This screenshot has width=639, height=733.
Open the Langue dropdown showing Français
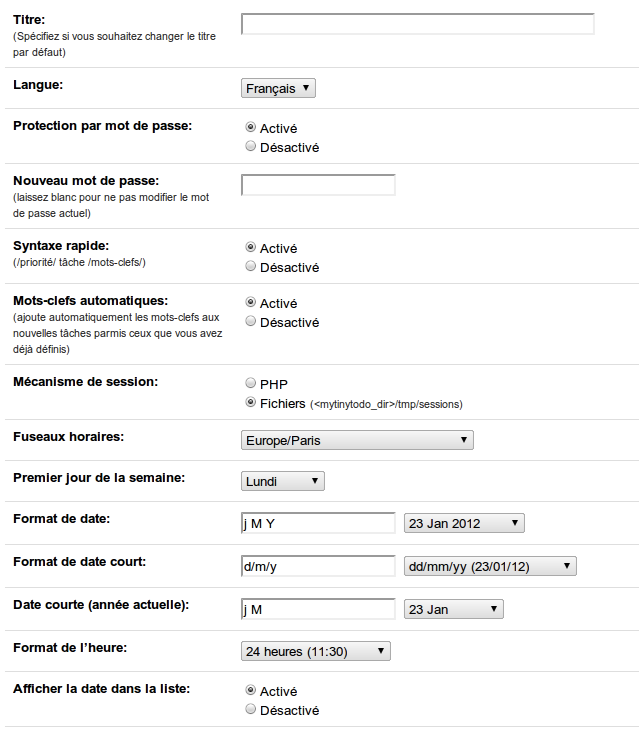click(279, 88)
